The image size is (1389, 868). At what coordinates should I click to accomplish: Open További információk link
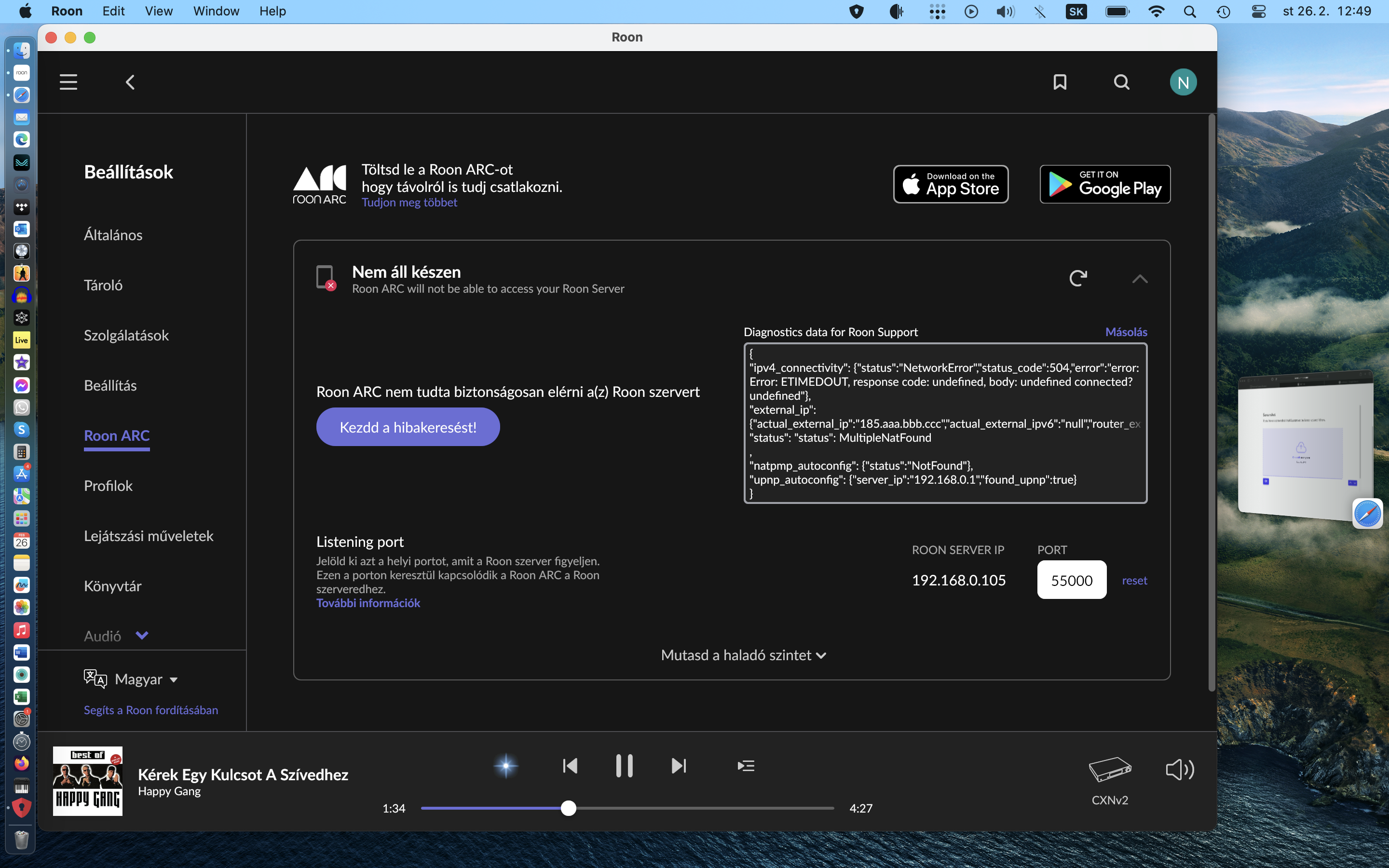tap(368, 603)
